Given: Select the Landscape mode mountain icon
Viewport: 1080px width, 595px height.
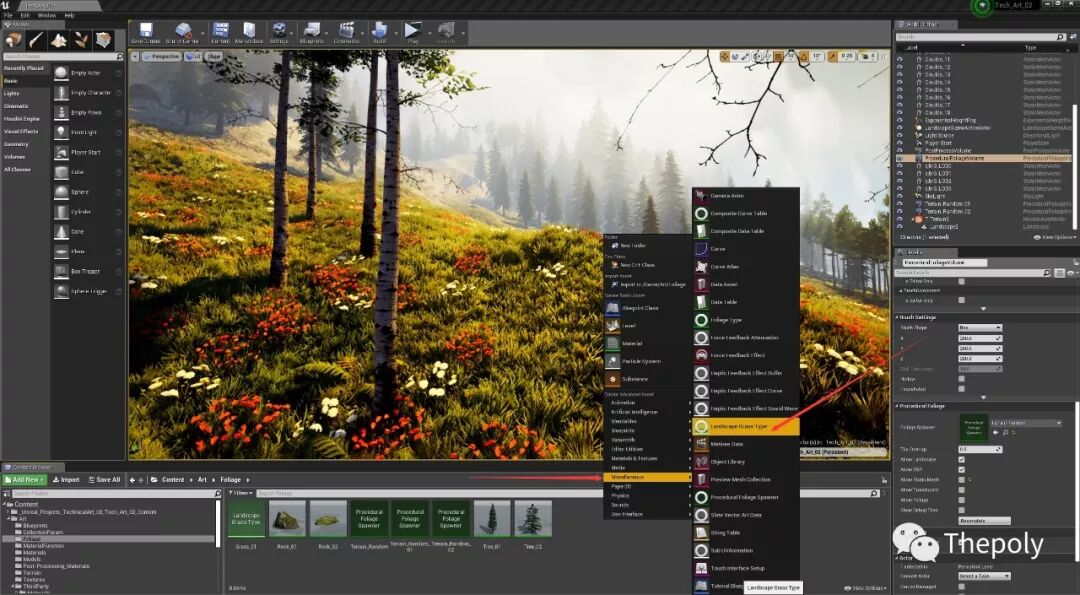Looking at the screenshot, I should coord(59,40).
